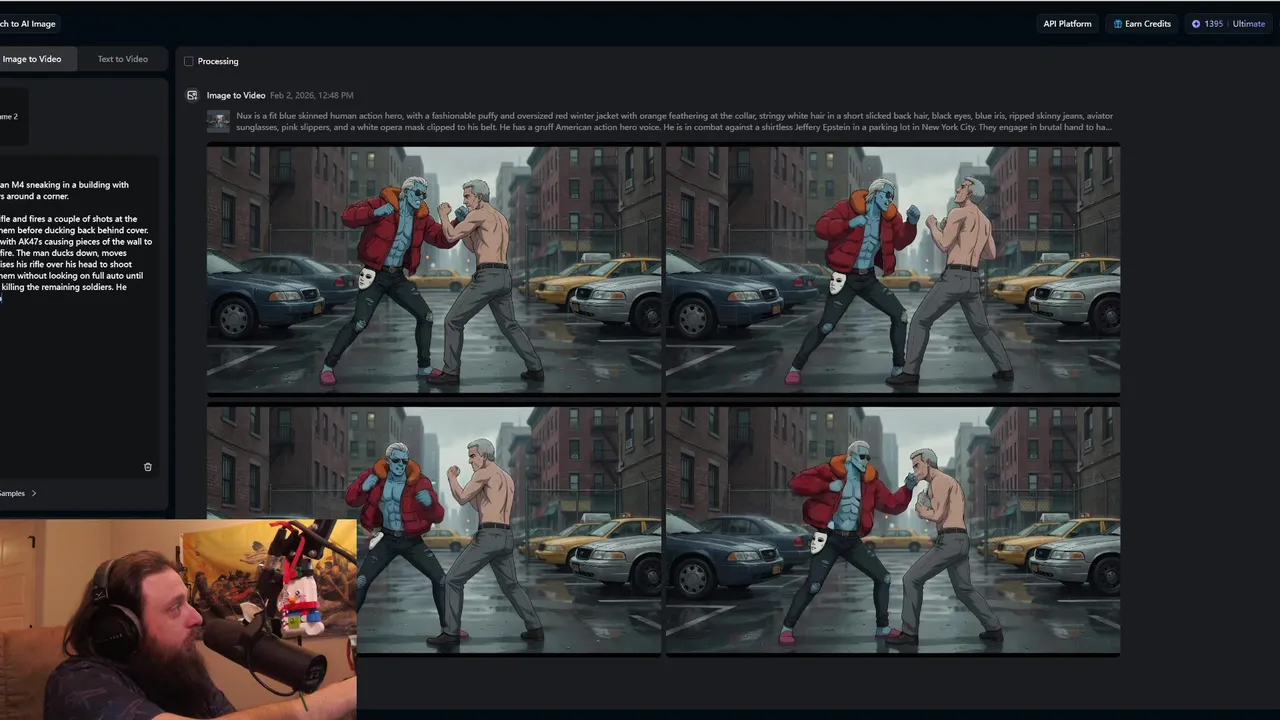Screen dimensions: 1280x720
Task: Click the small source image thumbnail beside the prompt
Action: coord(218,121)
